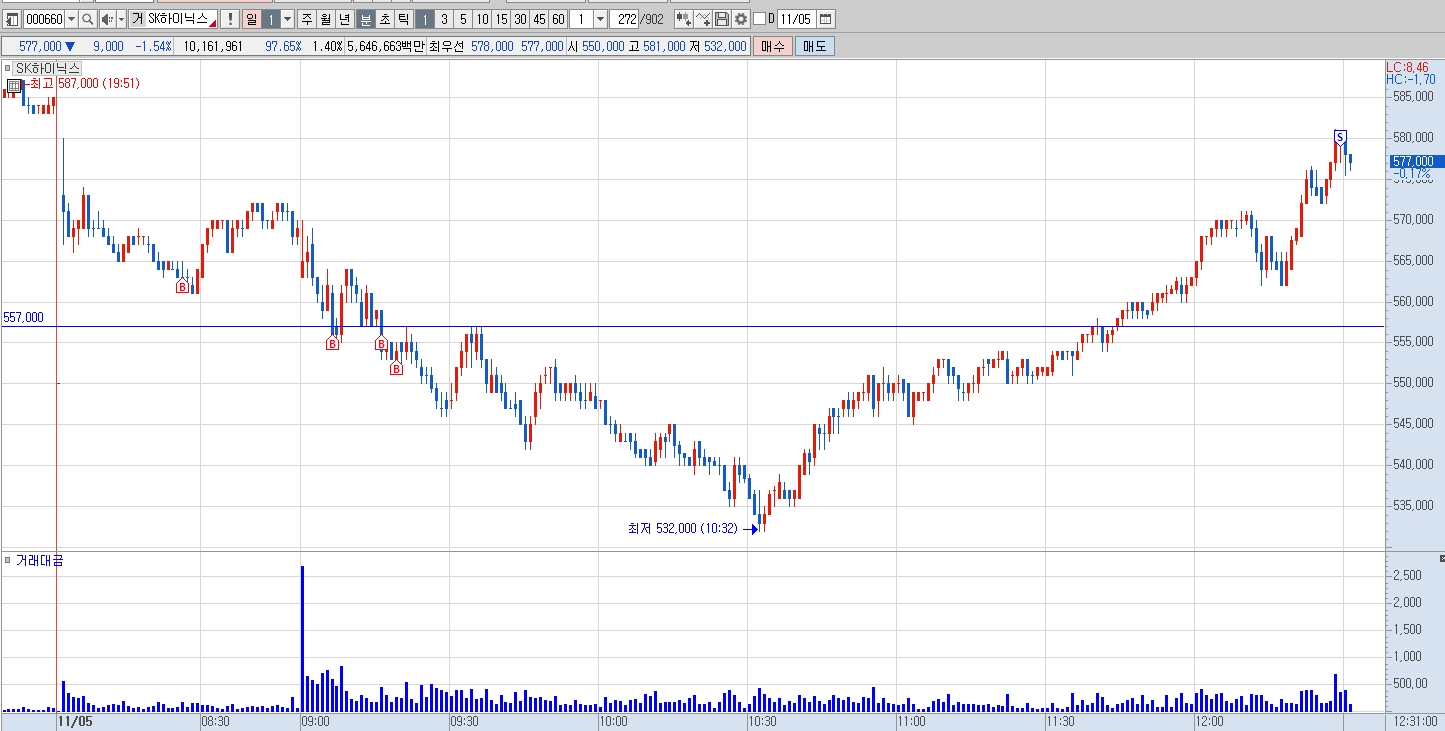Image resolution: width=1445 pixels, height=731 pixels.
Task: Expand the stock code 000660 dropdown
Action: click(x=70, y=19)
